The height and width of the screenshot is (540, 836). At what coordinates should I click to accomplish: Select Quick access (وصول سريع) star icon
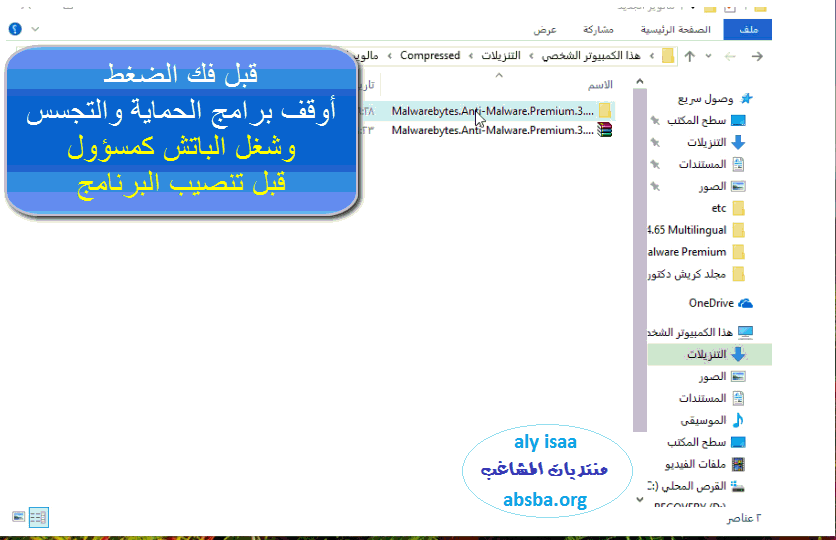click(x=745, y=99)
